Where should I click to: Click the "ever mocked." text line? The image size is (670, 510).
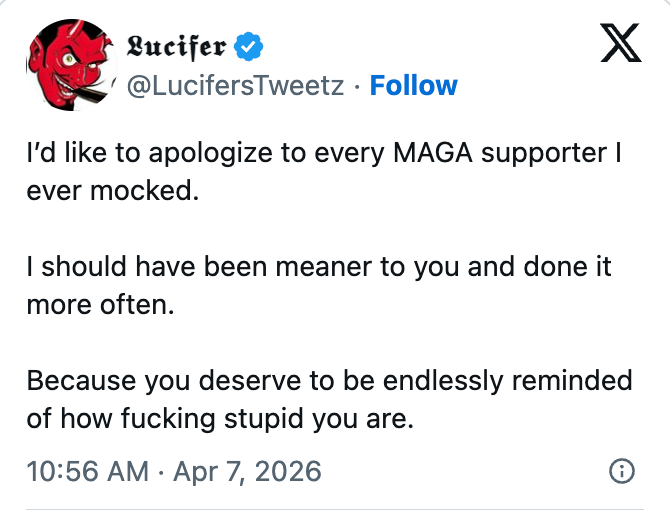pos(113,191)
